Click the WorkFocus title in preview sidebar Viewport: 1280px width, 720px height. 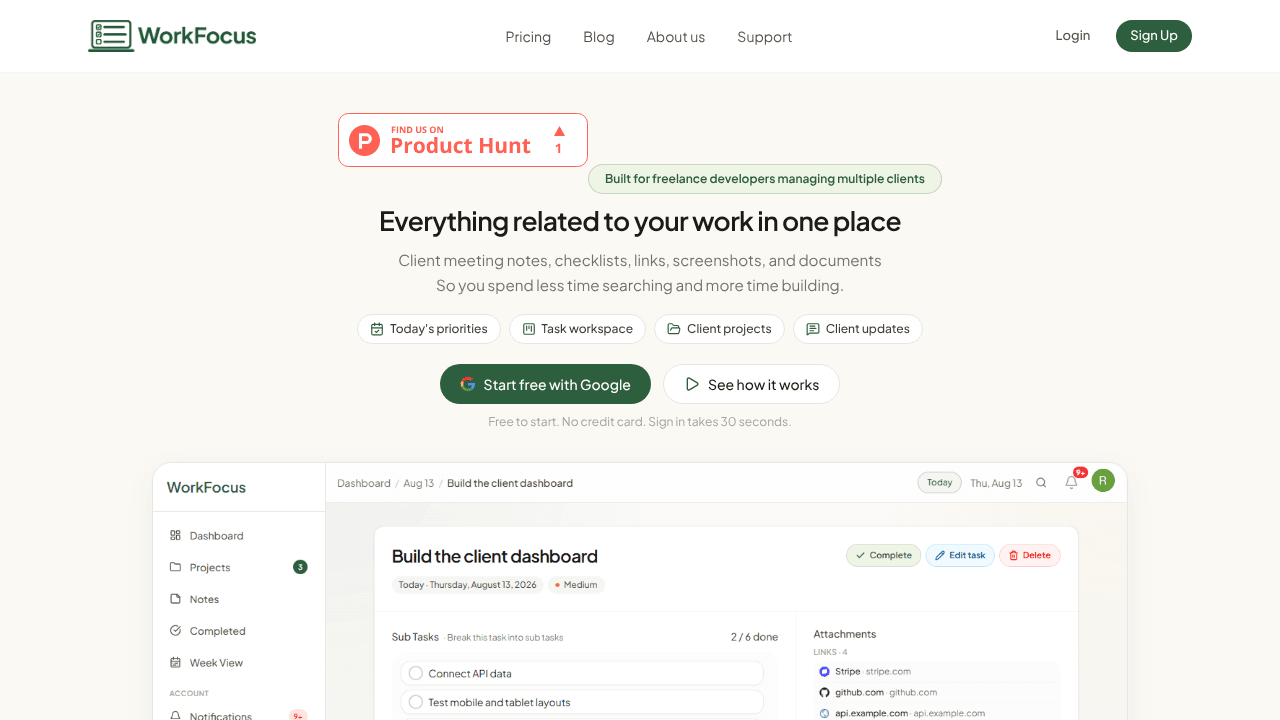[x=206, y=487]
